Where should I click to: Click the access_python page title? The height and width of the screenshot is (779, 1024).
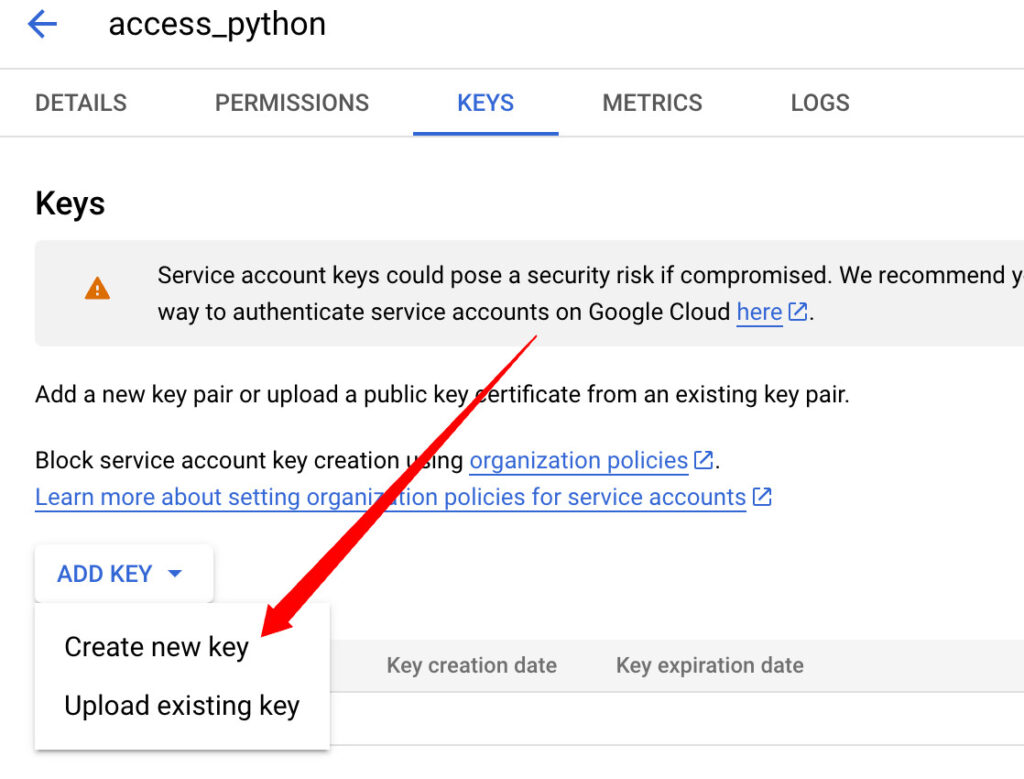click(x=217, y=25)
